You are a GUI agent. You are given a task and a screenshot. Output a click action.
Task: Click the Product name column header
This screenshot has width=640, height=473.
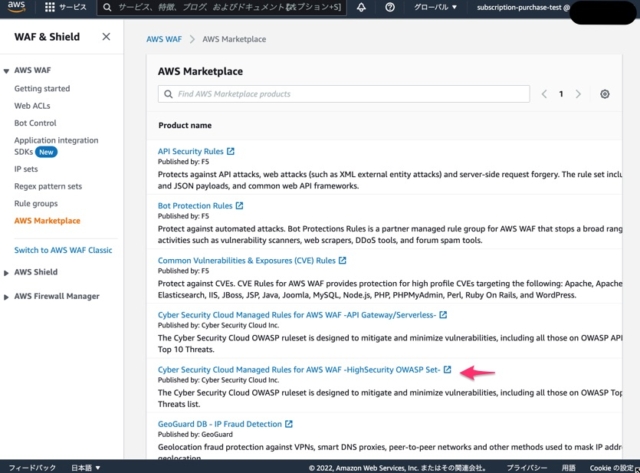185,125
